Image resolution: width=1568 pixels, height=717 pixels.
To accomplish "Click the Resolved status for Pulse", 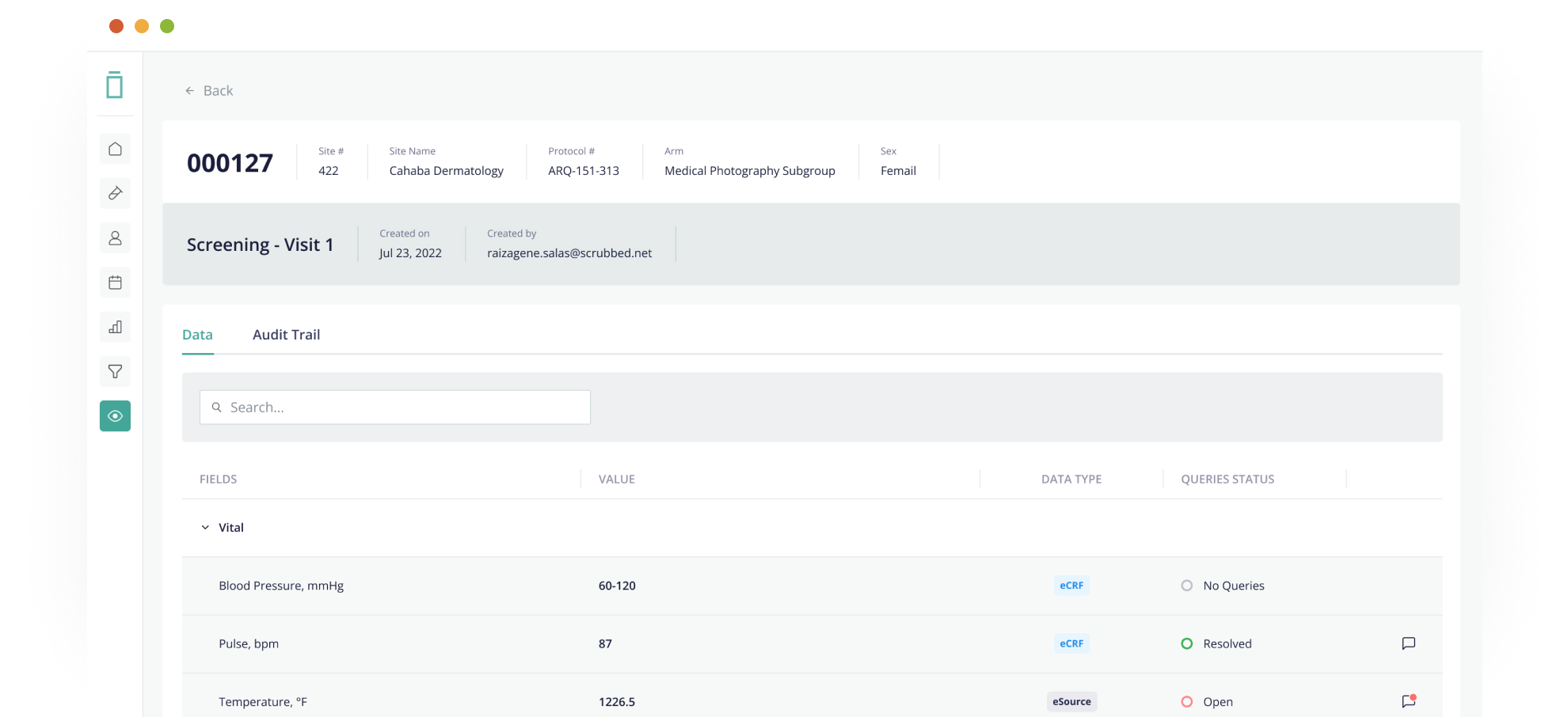I will (1216, 644).
